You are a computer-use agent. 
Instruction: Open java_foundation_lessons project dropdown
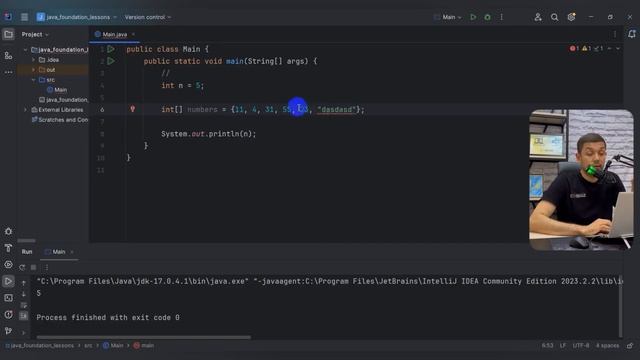[77, 17]
